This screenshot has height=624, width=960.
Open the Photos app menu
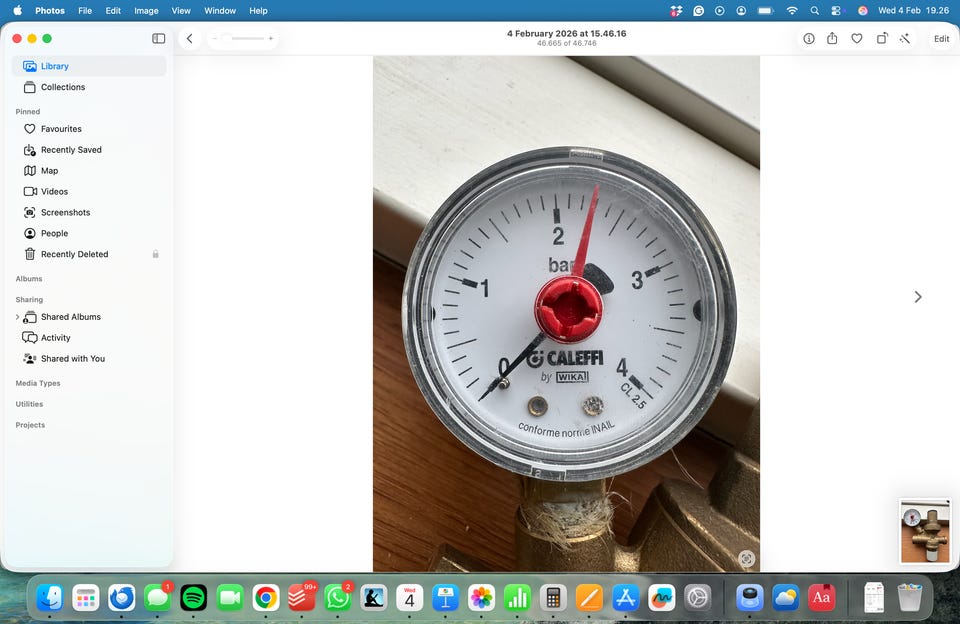[x=50, y=10]
